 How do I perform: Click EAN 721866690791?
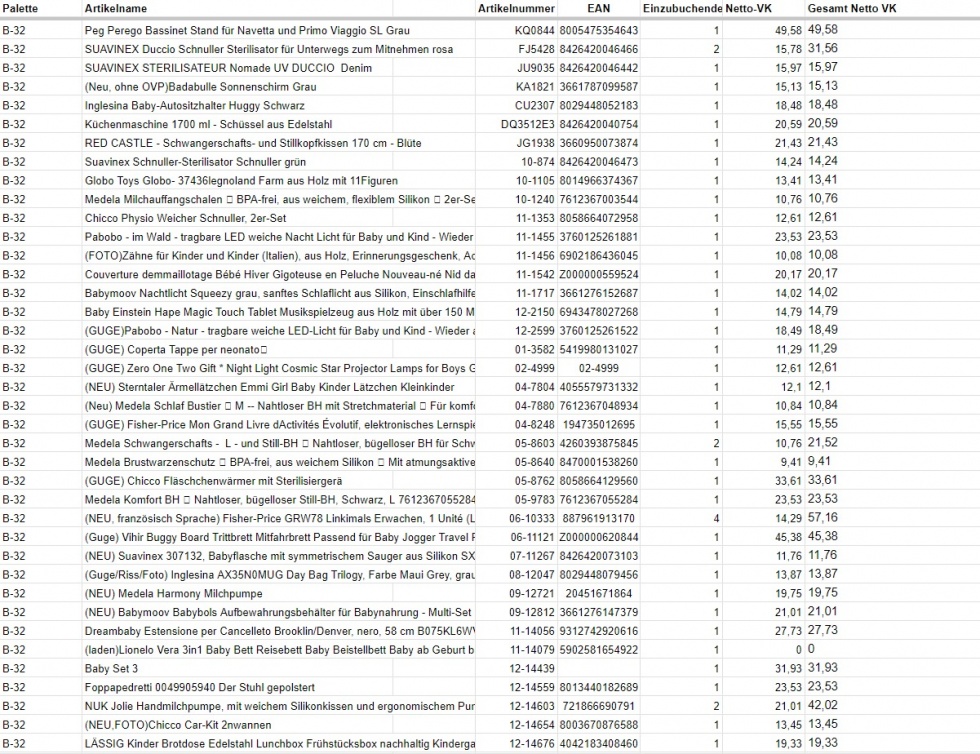click(599, 706)
